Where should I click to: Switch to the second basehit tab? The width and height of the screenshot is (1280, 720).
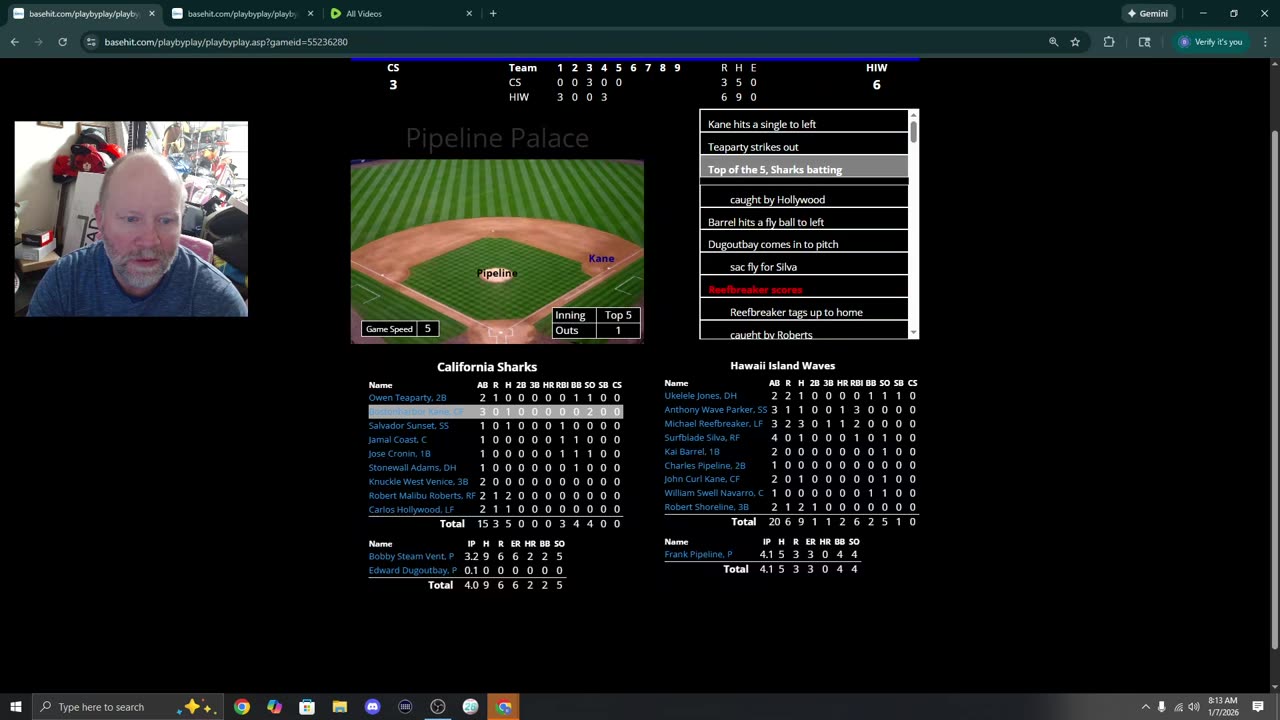point(241,14)
